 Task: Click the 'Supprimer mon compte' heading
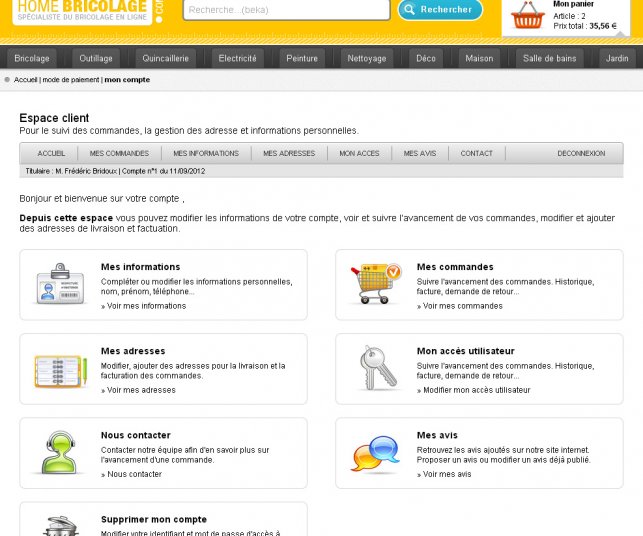[x=154, y=519]
